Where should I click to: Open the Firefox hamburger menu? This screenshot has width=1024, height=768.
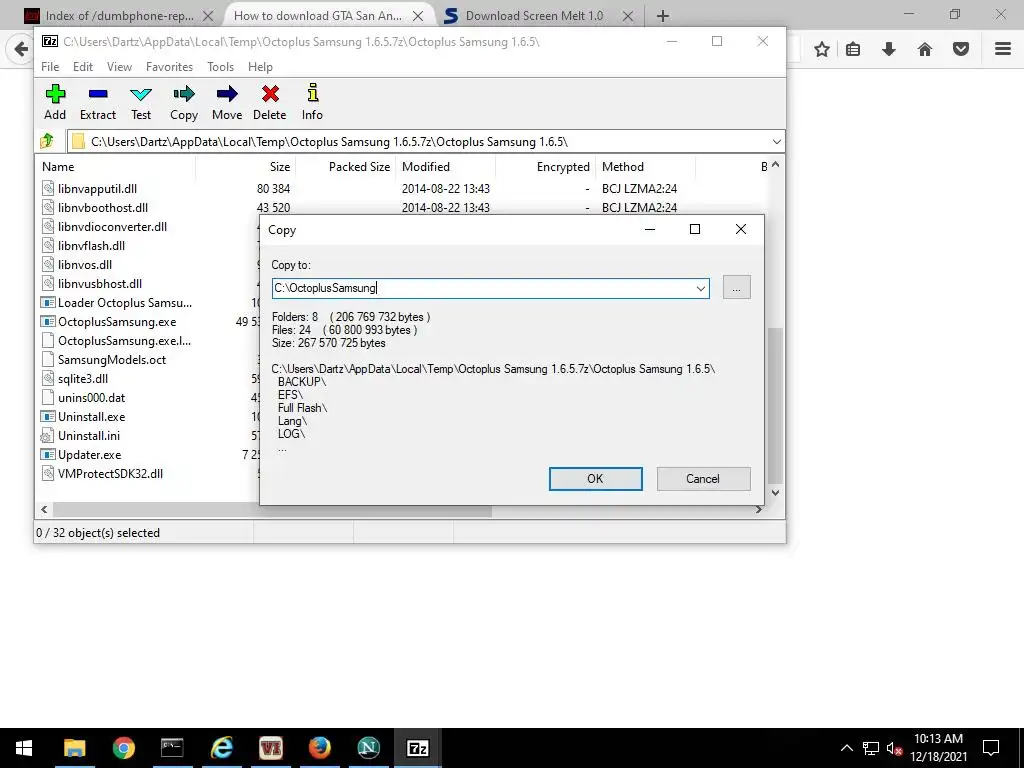tap(1003, 49)
